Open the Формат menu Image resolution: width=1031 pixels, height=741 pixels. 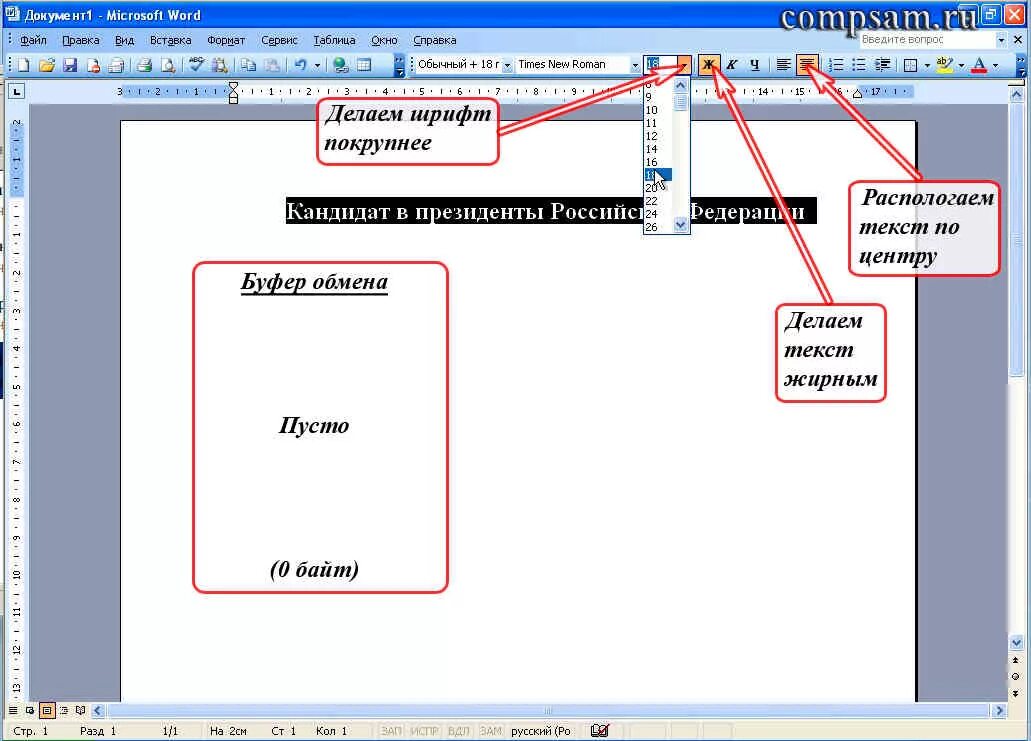coord(226,40)
